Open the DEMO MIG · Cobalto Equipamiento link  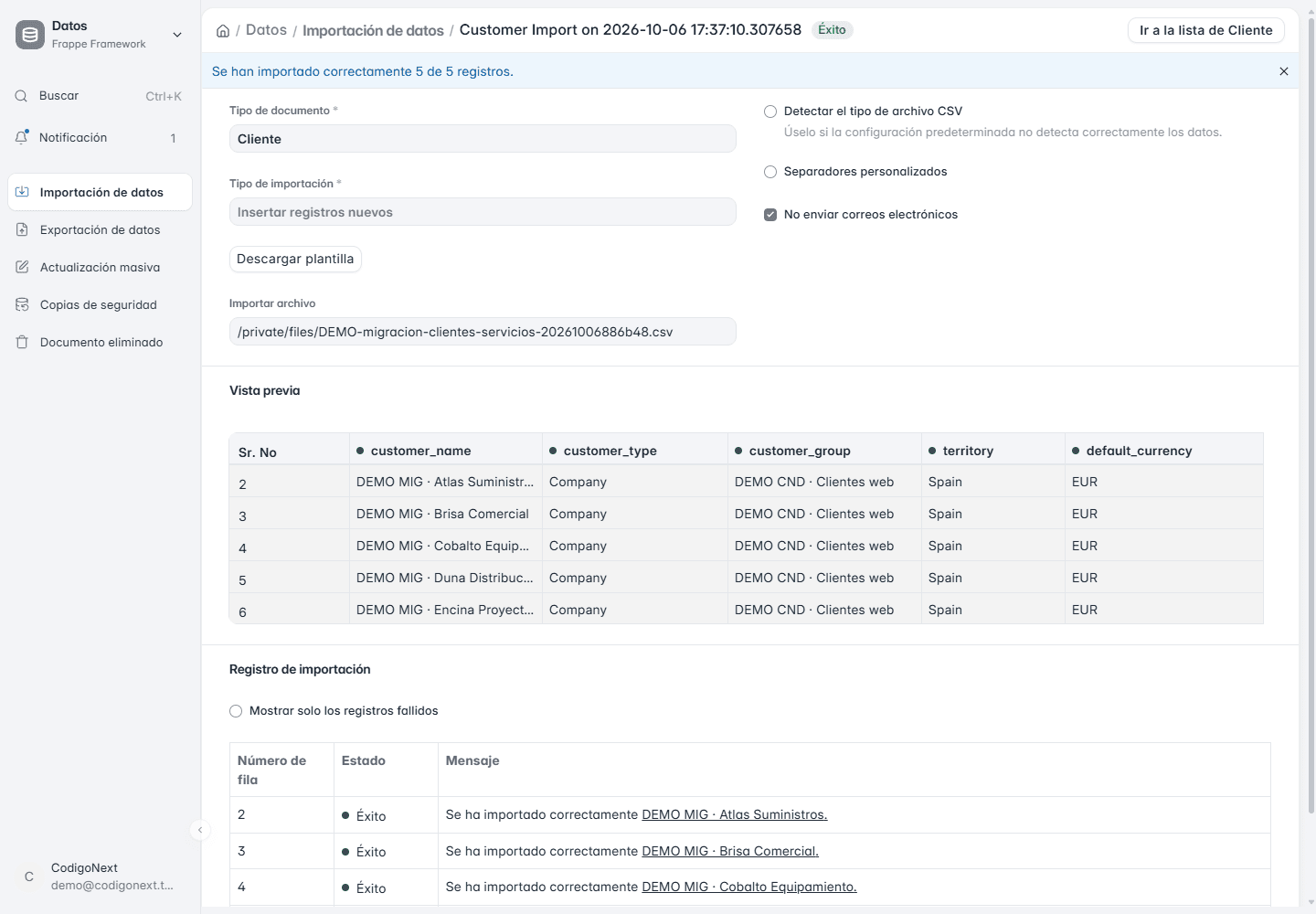click(749, 887)
